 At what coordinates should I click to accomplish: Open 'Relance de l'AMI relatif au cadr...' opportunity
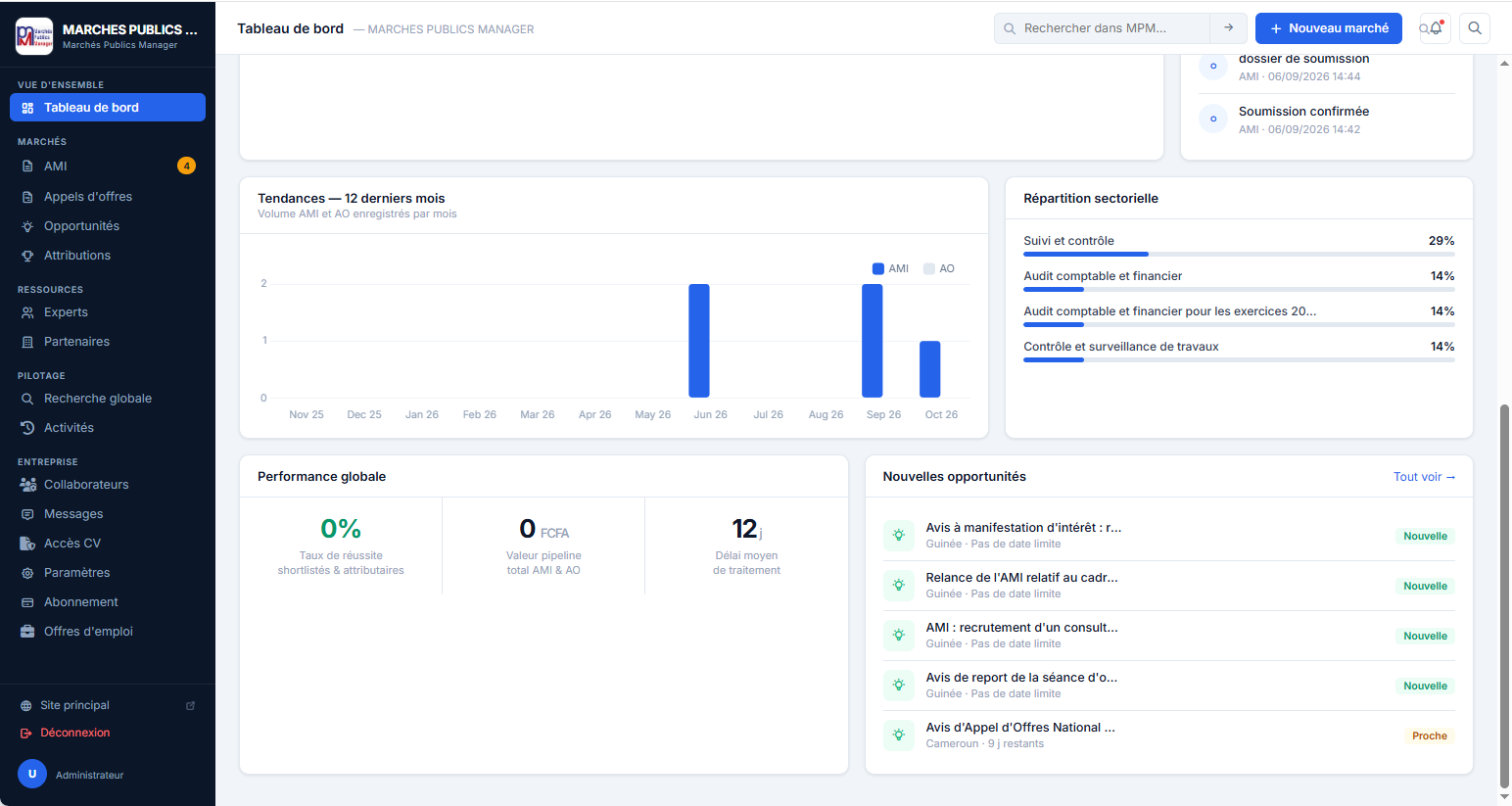[1169, 586]
